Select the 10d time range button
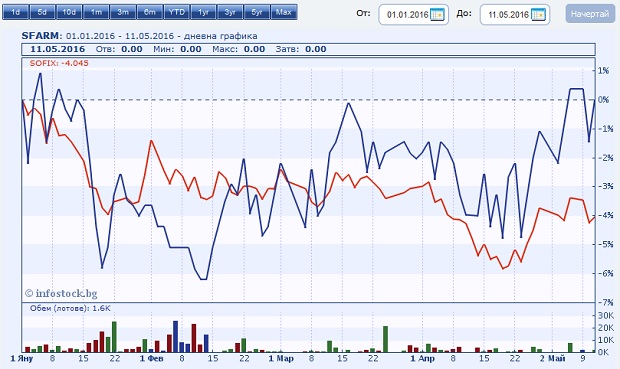The image size is (620, 369). [69, 12]
